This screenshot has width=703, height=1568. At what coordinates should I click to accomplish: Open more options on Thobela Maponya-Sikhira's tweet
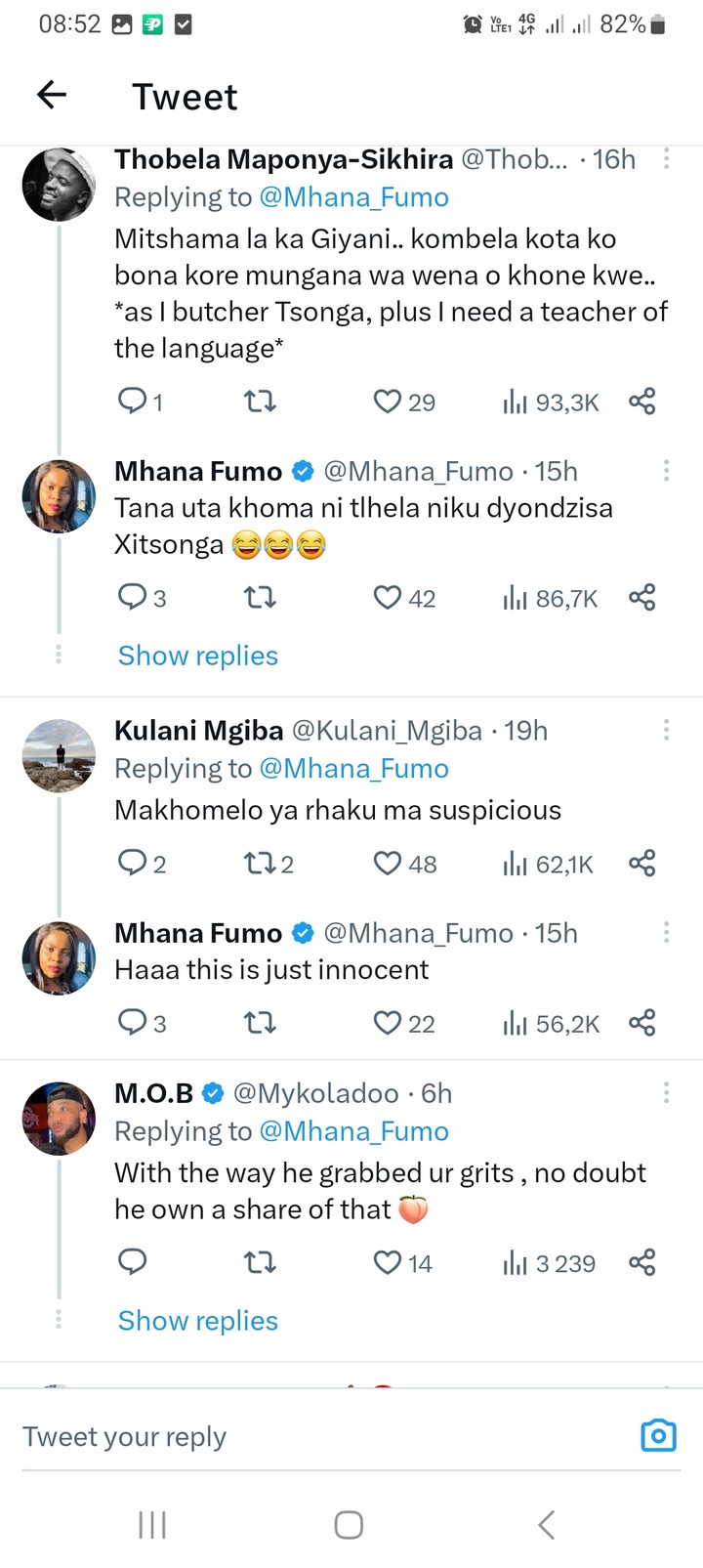tap(666, 159)
